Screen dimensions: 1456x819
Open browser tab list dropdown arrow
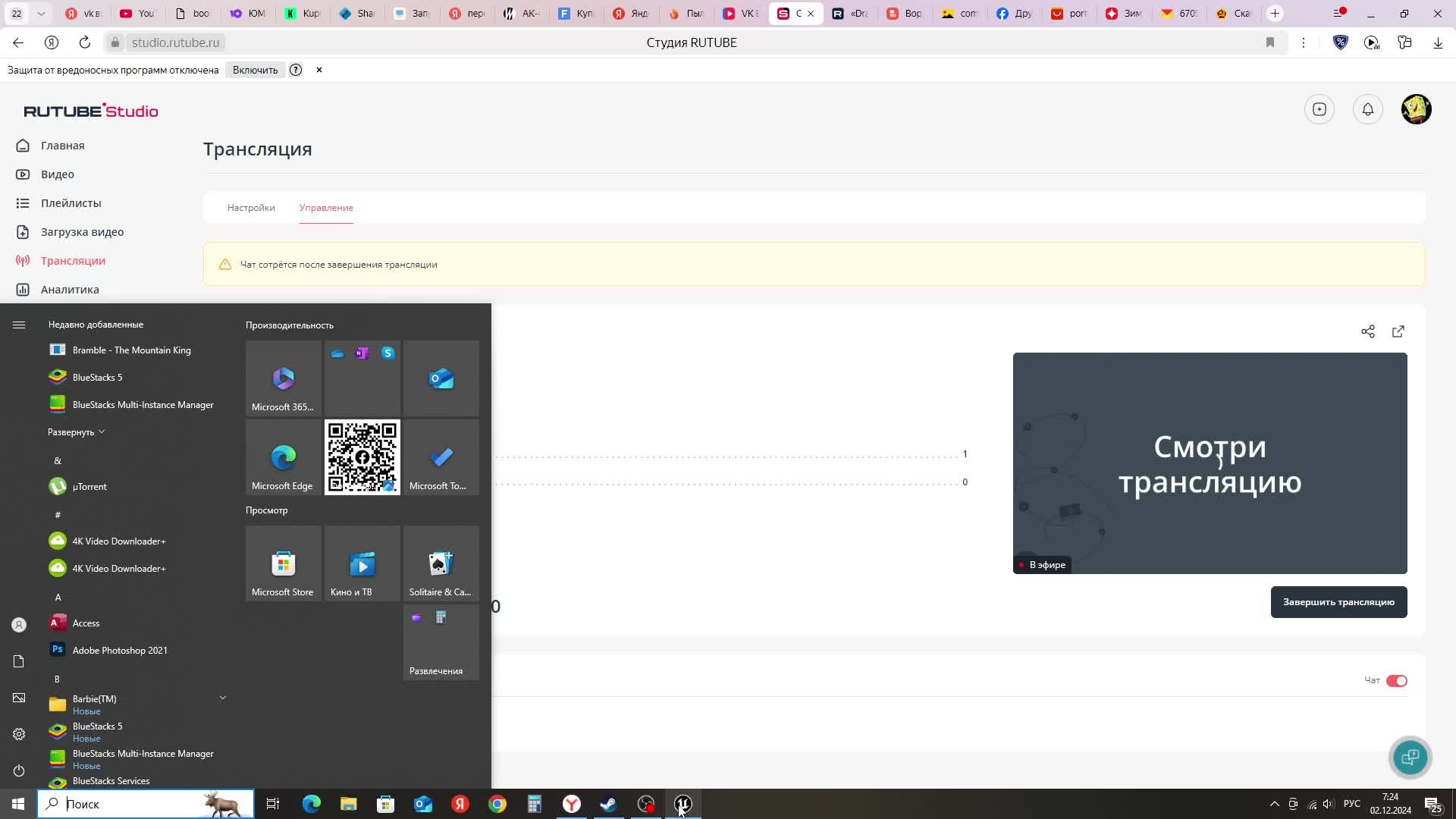(x=41, y=14)
